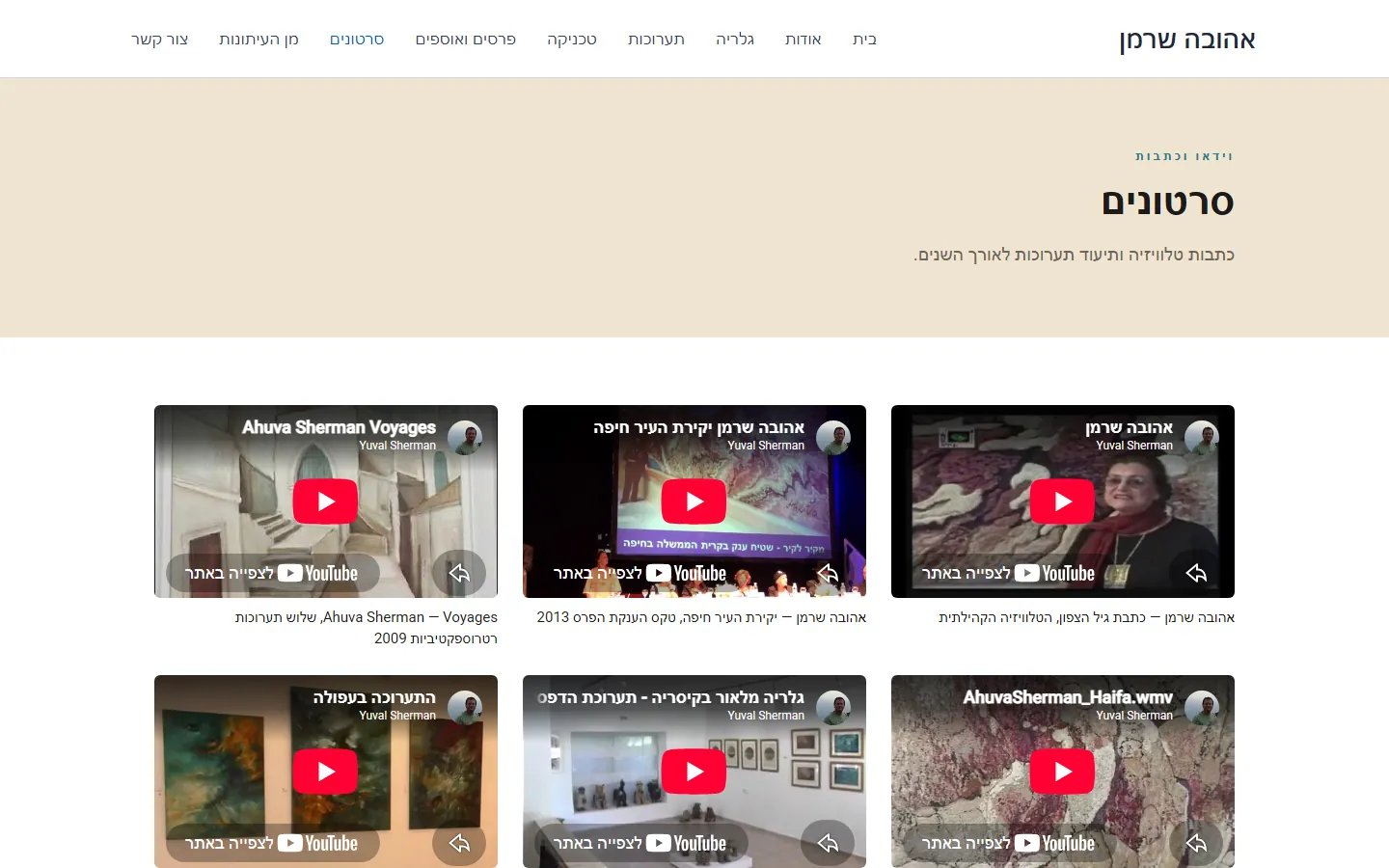This screenshot has height=868, width=1389.
Task: Open the טכניקה menu item
Action: [x=572, y=40]
